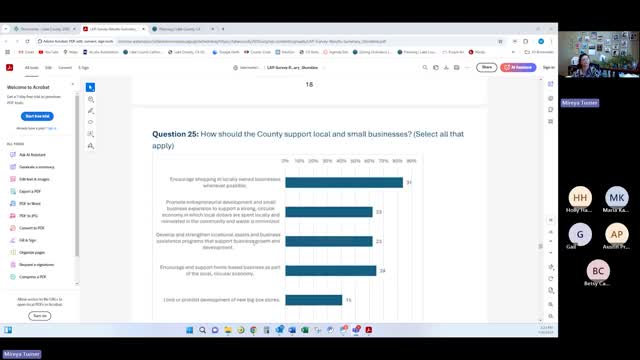The image size is (640, 360).
Task: Switch to the Edit menu tab
Action: pos(49,68)
